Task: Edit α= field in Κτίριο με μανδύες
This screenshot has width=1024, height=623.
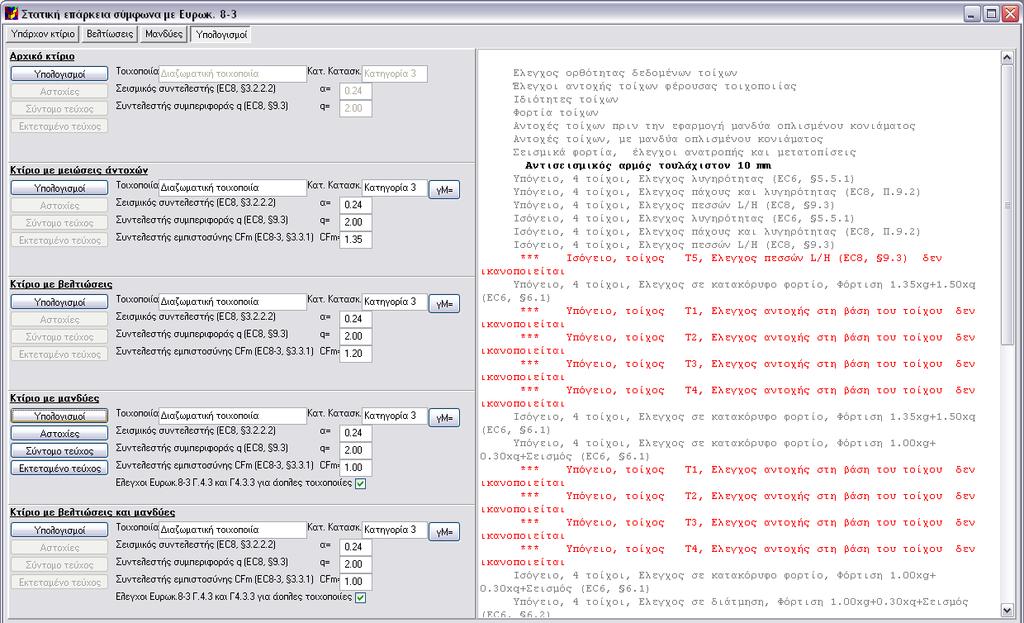Action: coord(356,433)
